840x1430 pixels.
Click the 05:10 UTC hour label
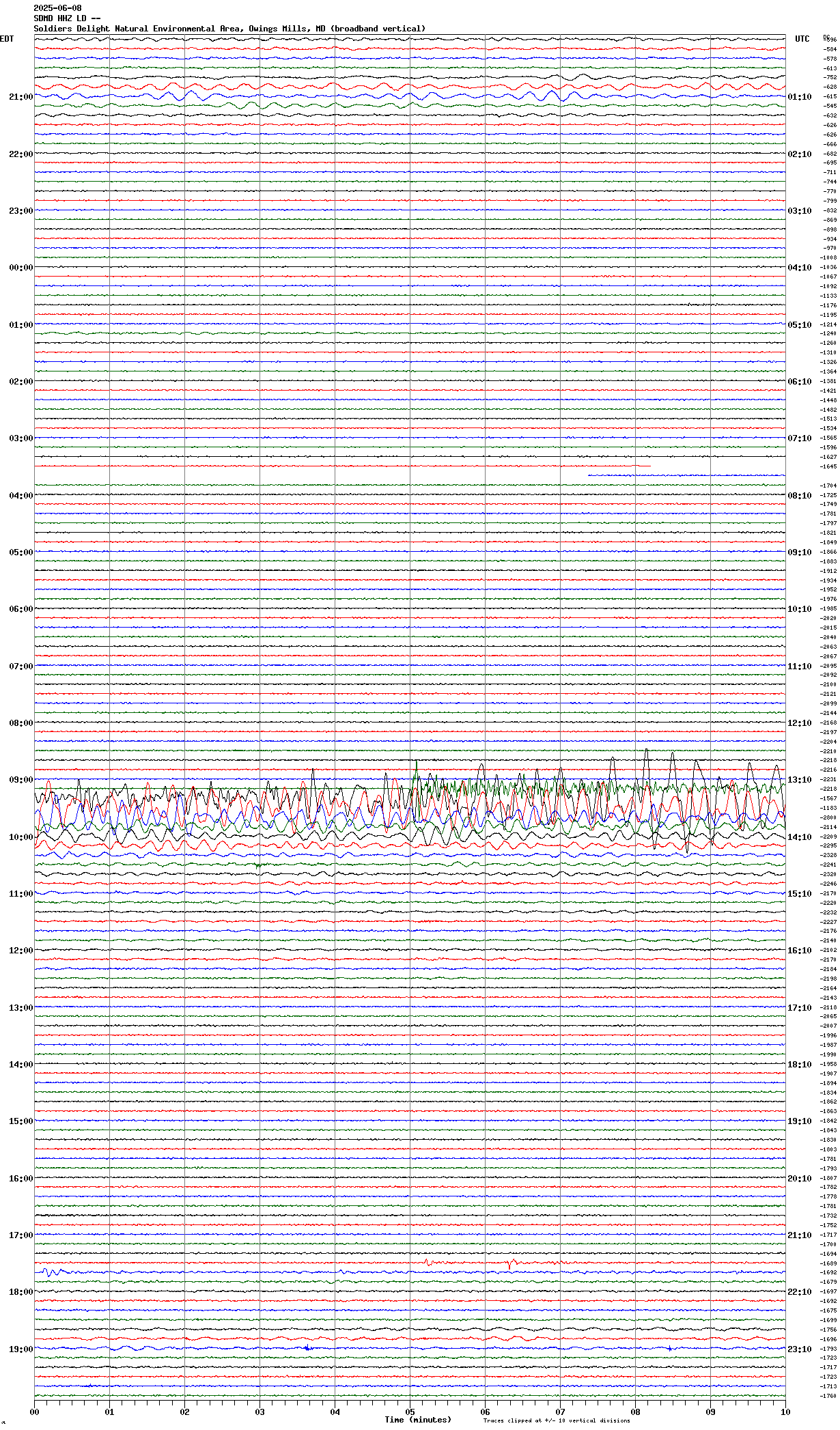point(800,325)
